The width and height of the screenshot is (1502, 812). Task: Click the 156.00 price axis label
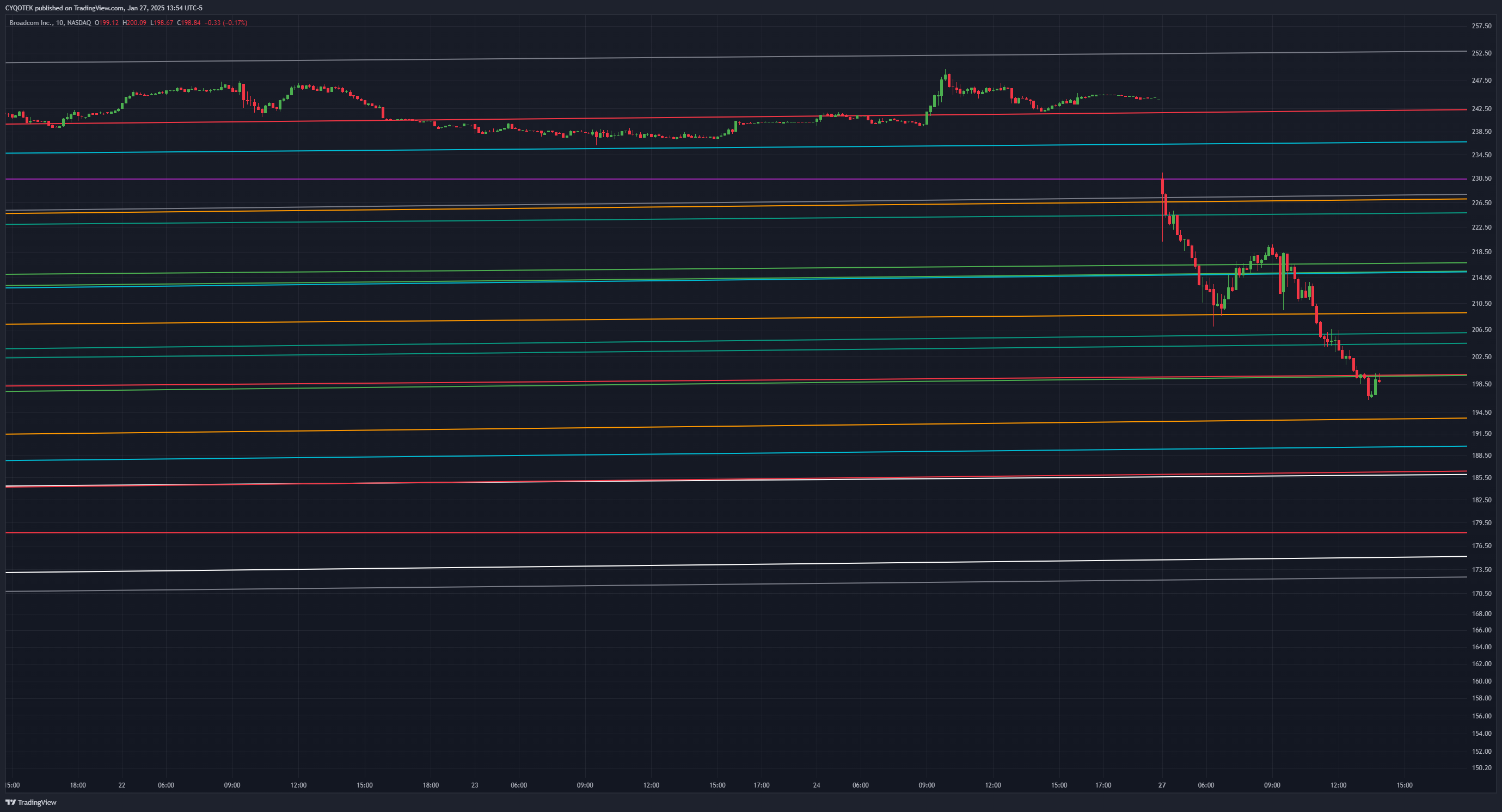click(1482, 716)
